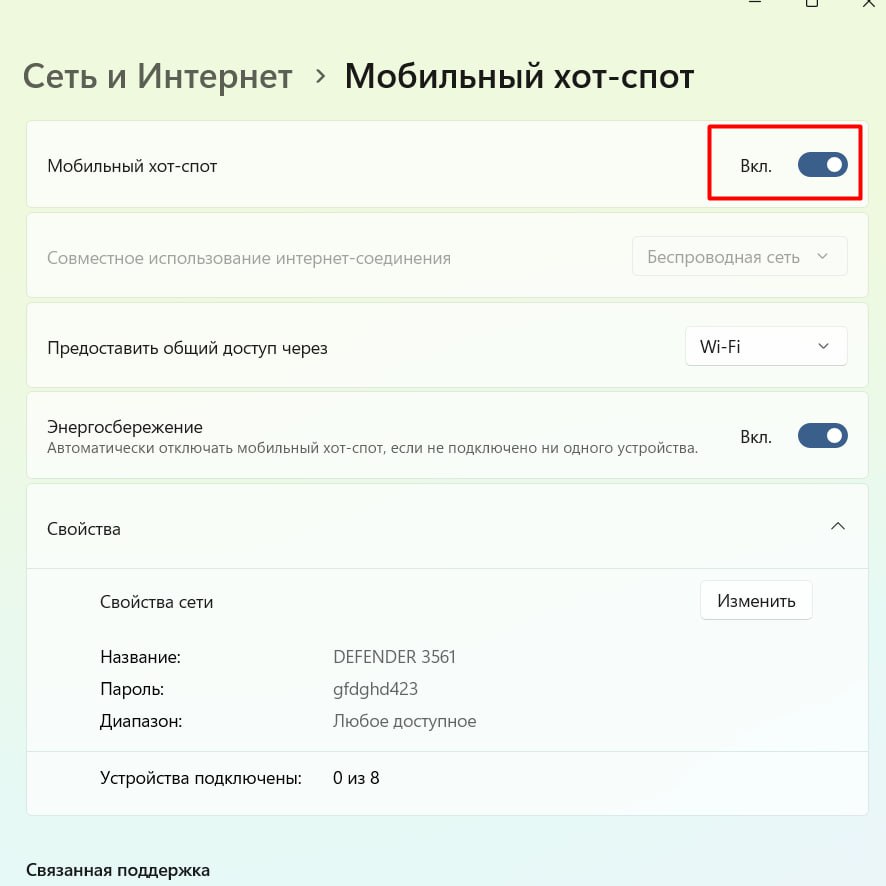Click the connected devices count 0 из 8
886x886 pixels.
click(356, 777)
